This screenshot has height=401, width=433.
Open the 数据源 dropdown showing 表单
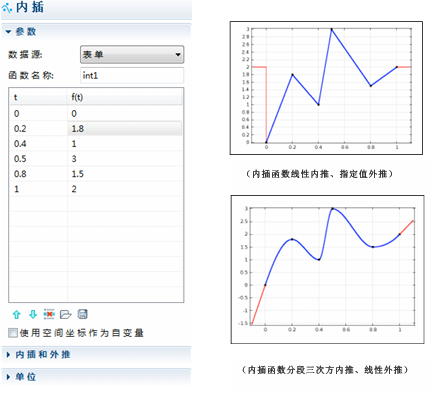click(x=132, y=55)
